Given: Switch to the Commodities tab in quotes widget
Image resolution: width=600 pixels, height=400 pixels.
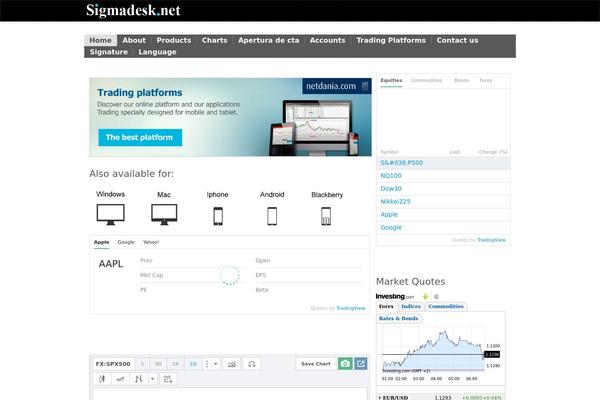Looking at the screenshot, I should [426, 80].
